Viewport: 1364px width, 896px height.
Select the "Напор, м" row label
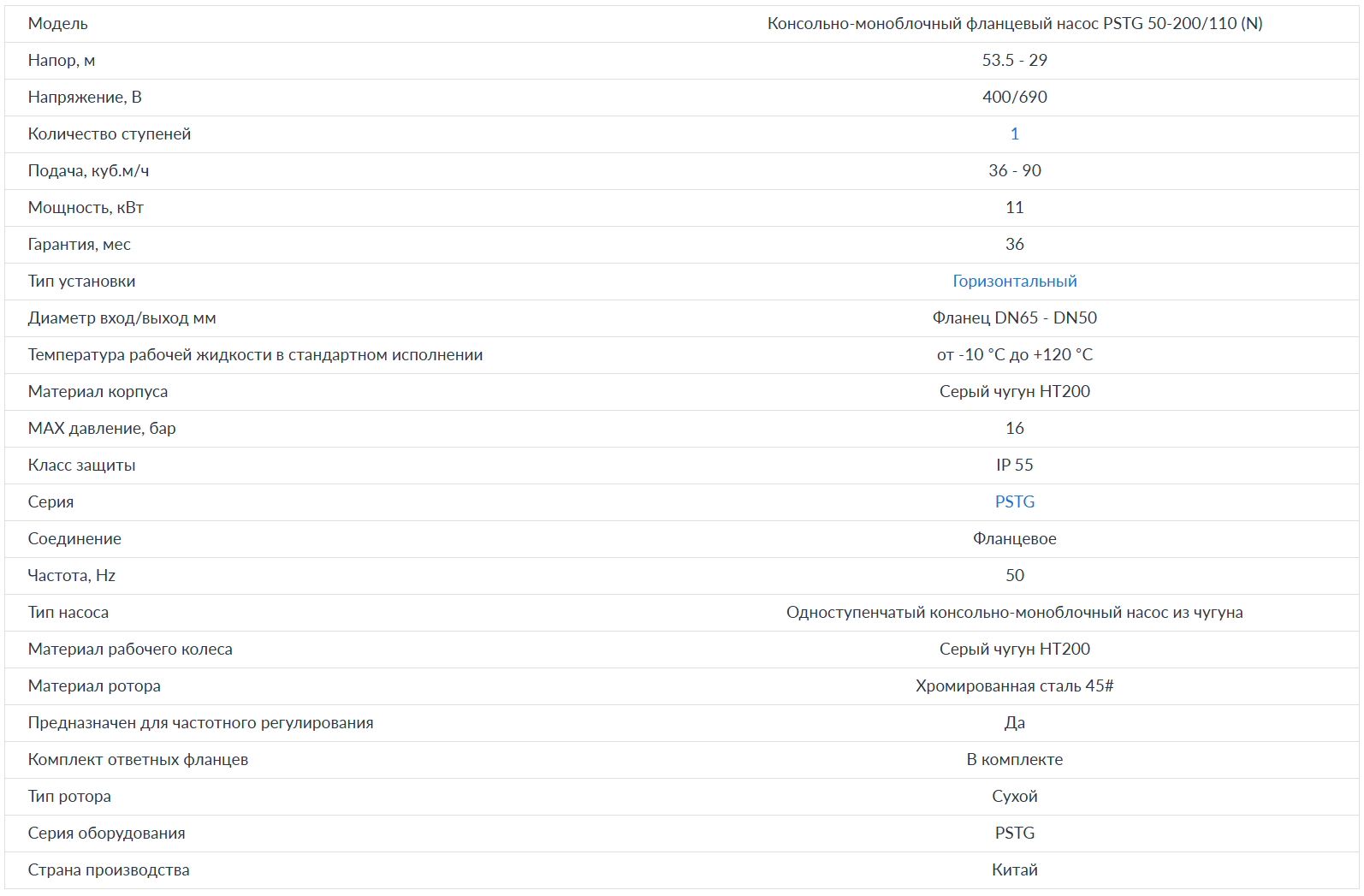tap(62, 61)
